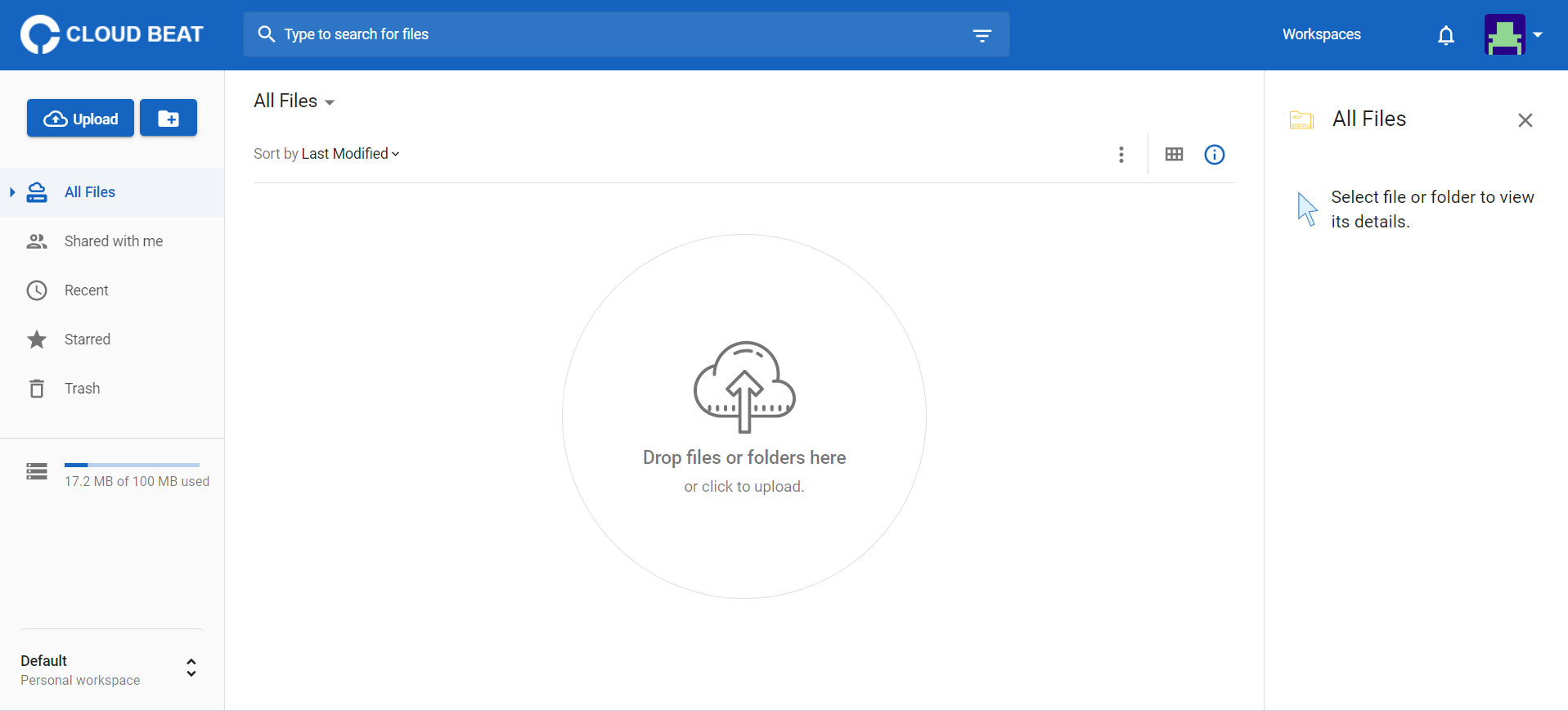Click Upload button

pos(80,119)
